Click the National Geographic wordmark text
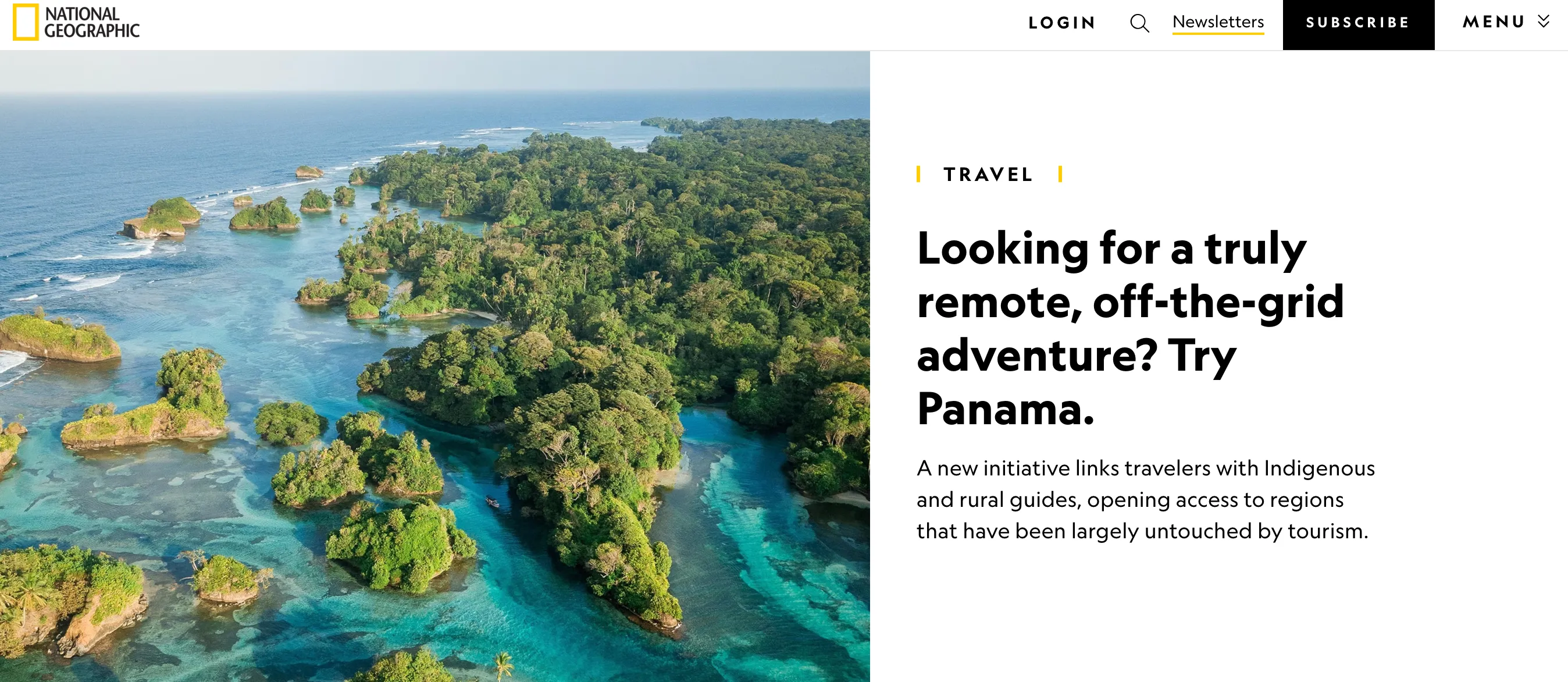 pyautogui.click(x=91, y=22)
